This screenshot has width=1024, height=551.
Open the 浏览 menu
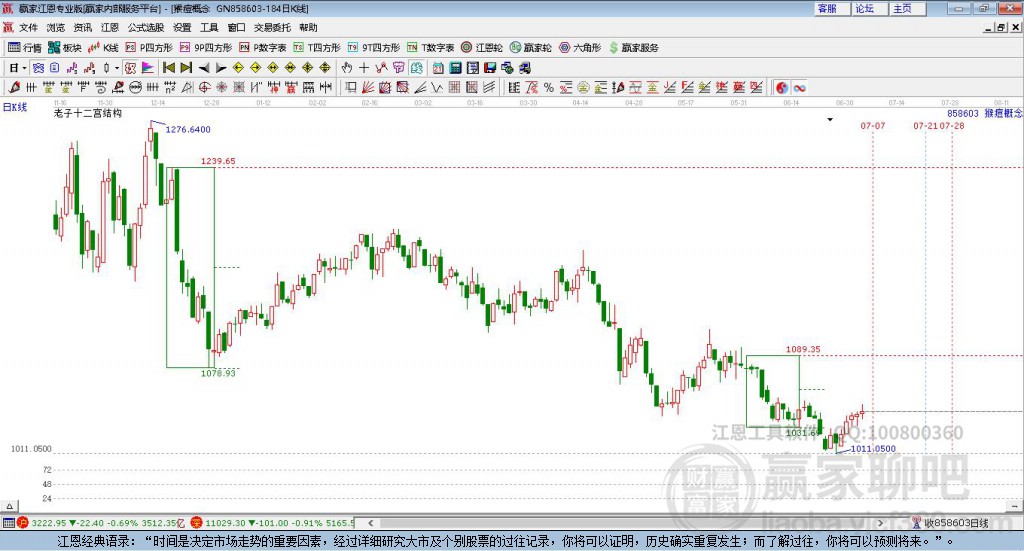point(56,27)
